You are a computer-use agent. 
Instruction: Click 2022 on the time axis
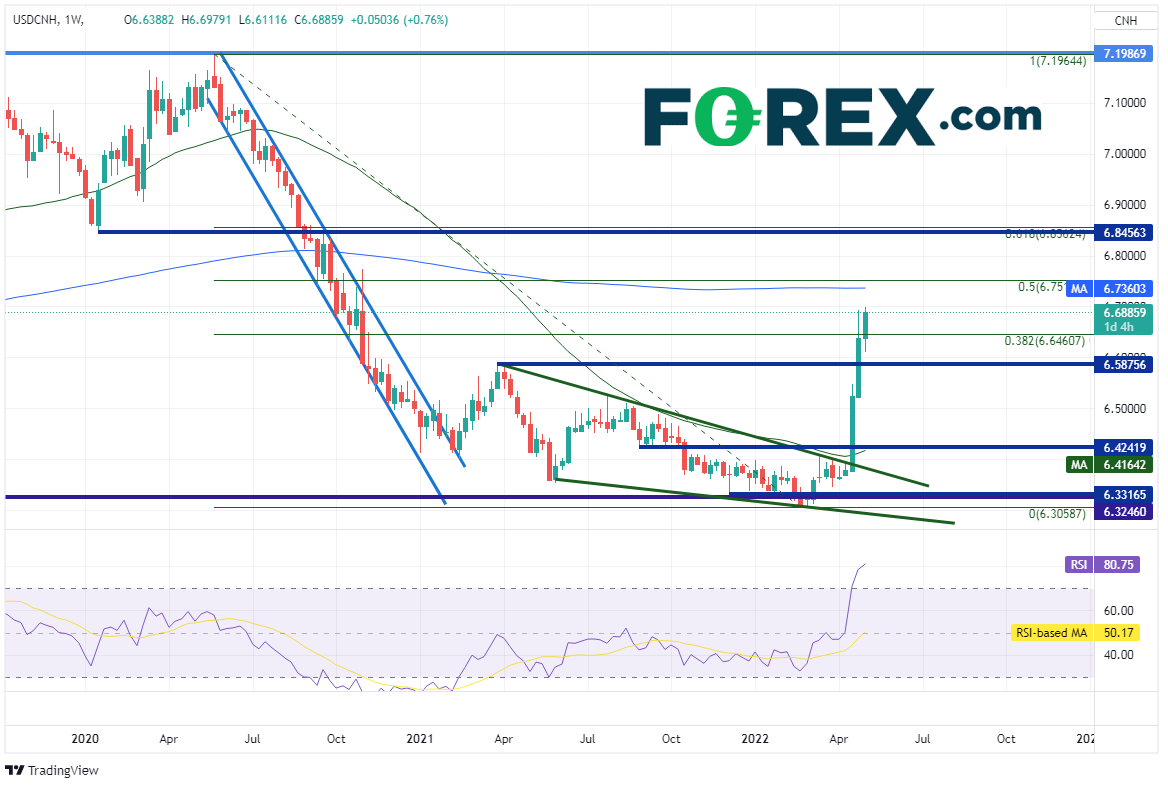tap(753, 738)
